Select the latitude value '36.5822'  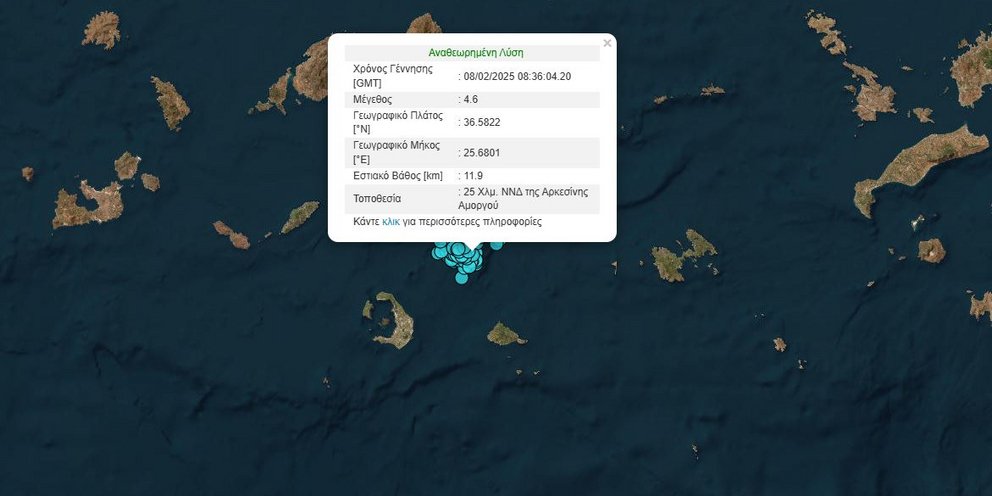pos(481,122)
